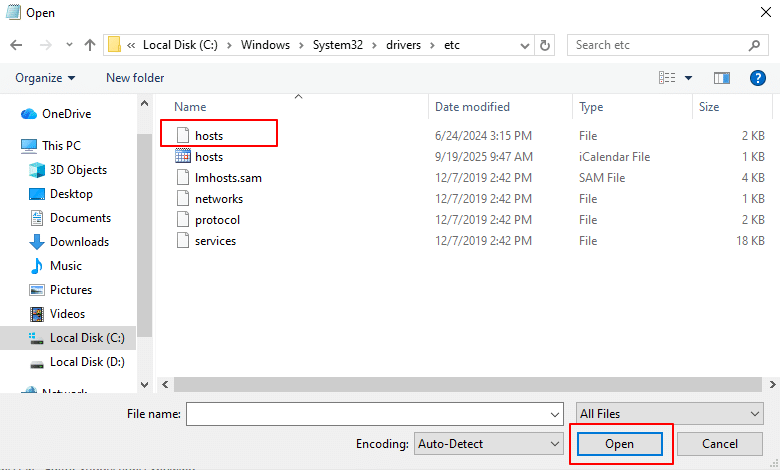Screen dimensions: 780x470
Task: Expand the view options dropdown arrow
Action: click(x=689, y=78)
